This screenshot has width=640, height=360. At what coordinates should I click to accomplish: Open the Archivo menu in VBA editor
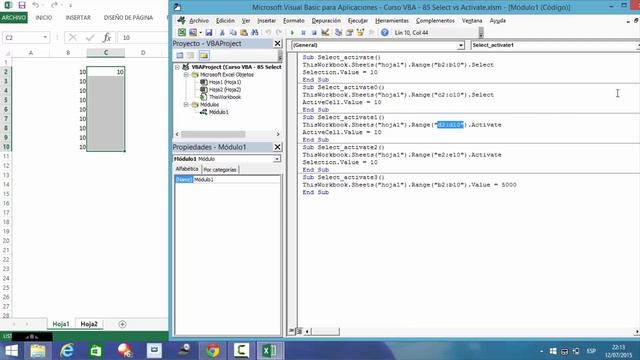199,20
